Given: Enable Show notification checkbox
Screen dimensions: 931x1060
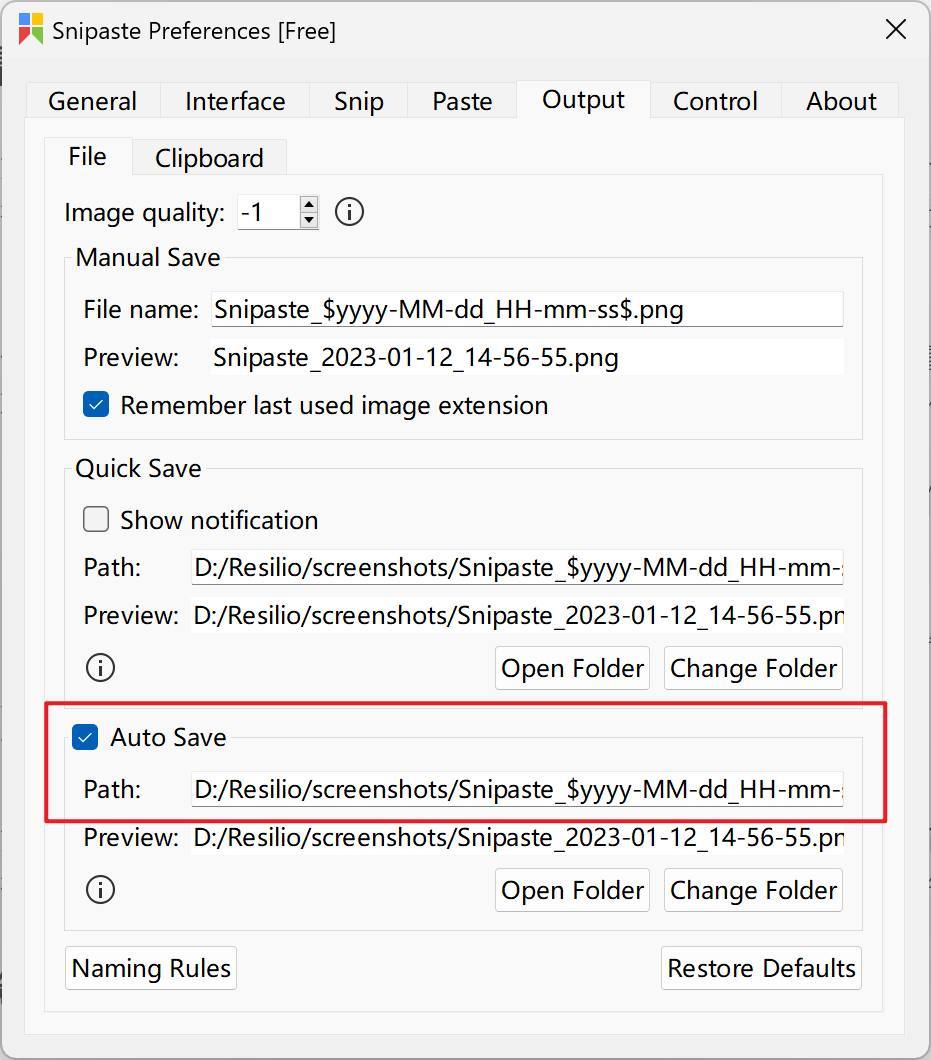Looking at the screenshot, I should click(96, 520).
